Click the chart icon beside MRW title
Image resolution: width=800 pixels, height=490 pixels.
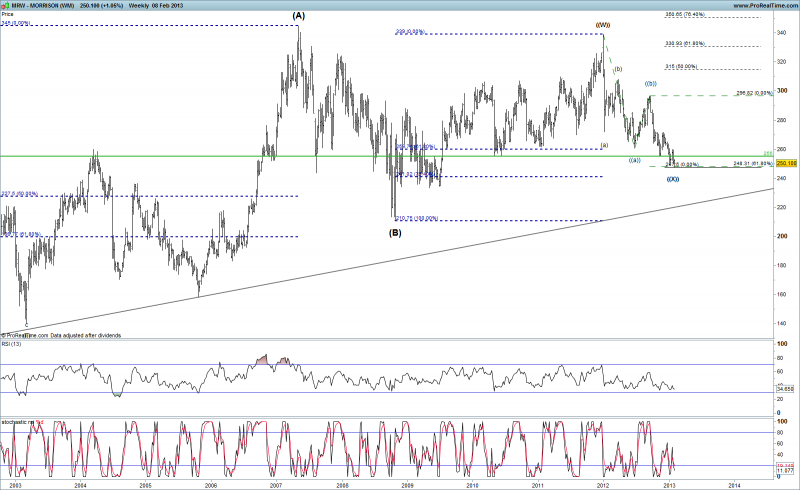(x=5, y=5)
